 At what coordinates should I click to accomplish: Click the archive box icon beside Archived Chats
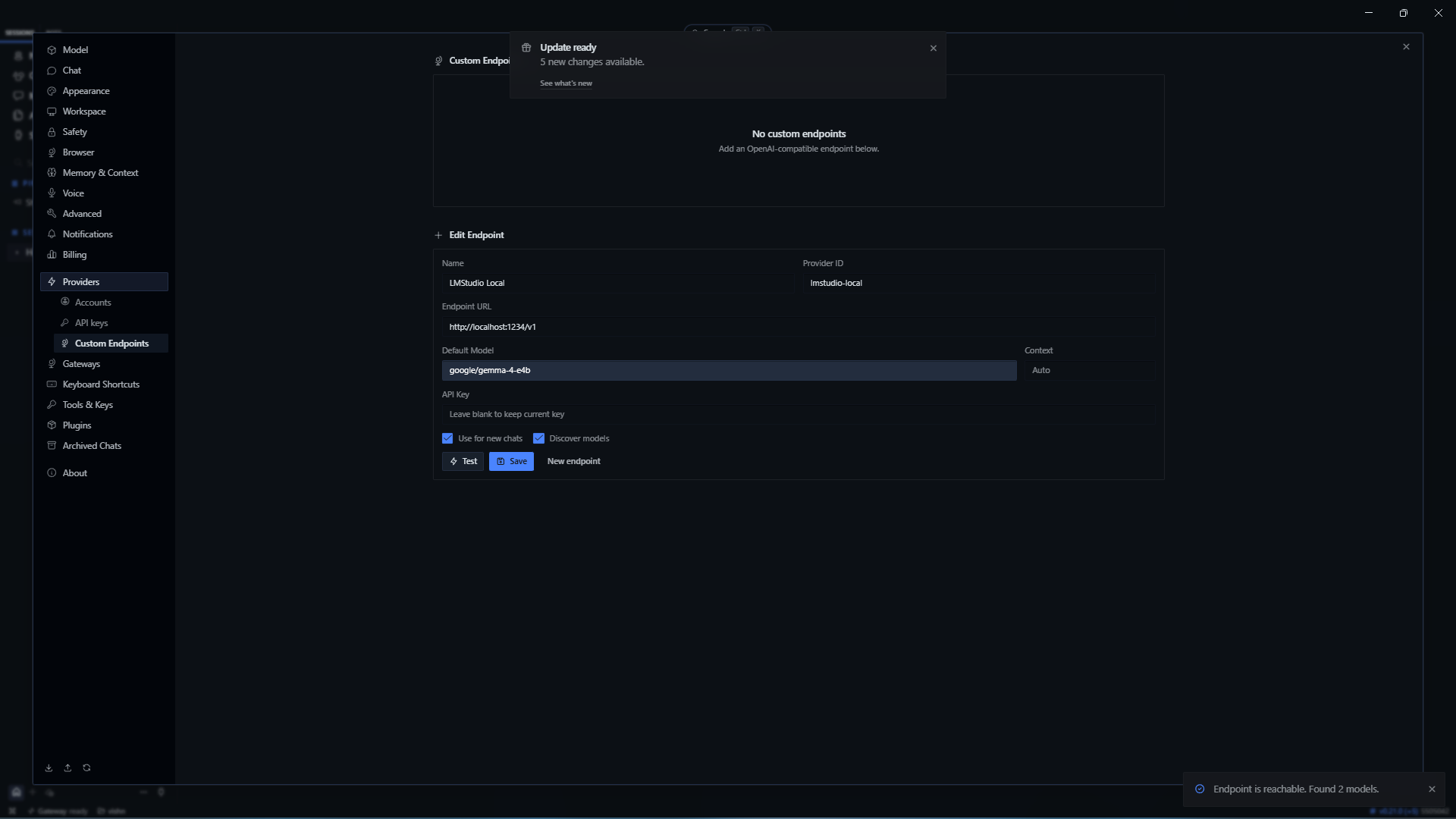tap(52, 446)
